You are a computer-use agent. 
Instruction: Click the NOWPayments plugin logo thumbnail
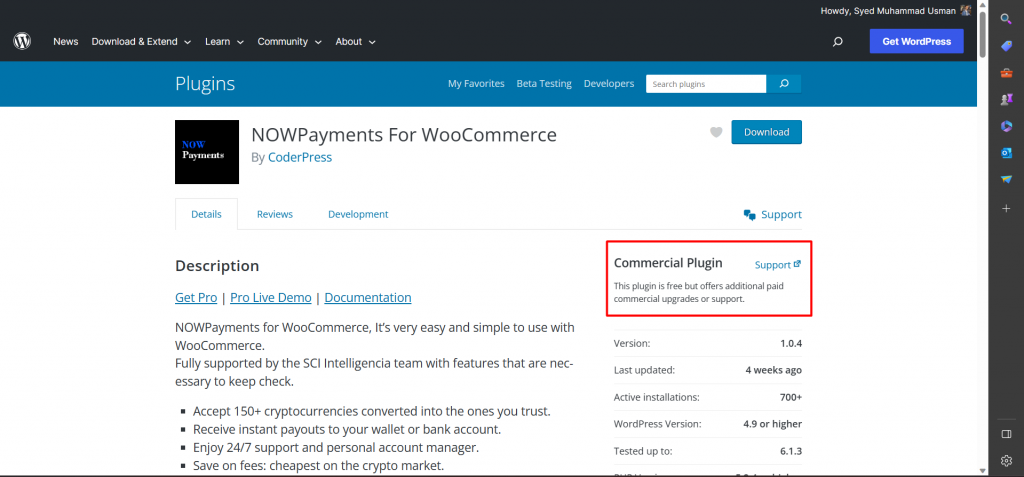pyautogui.click(x=207, y=152)
